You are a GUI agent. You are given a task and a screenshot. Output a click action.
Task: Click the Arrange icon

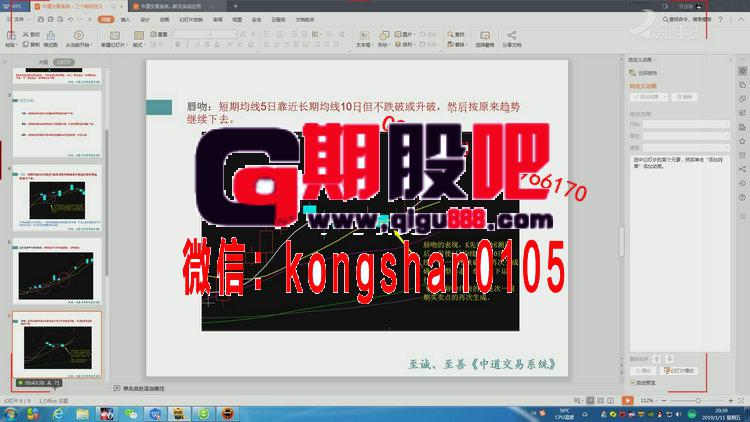point(398,44)
